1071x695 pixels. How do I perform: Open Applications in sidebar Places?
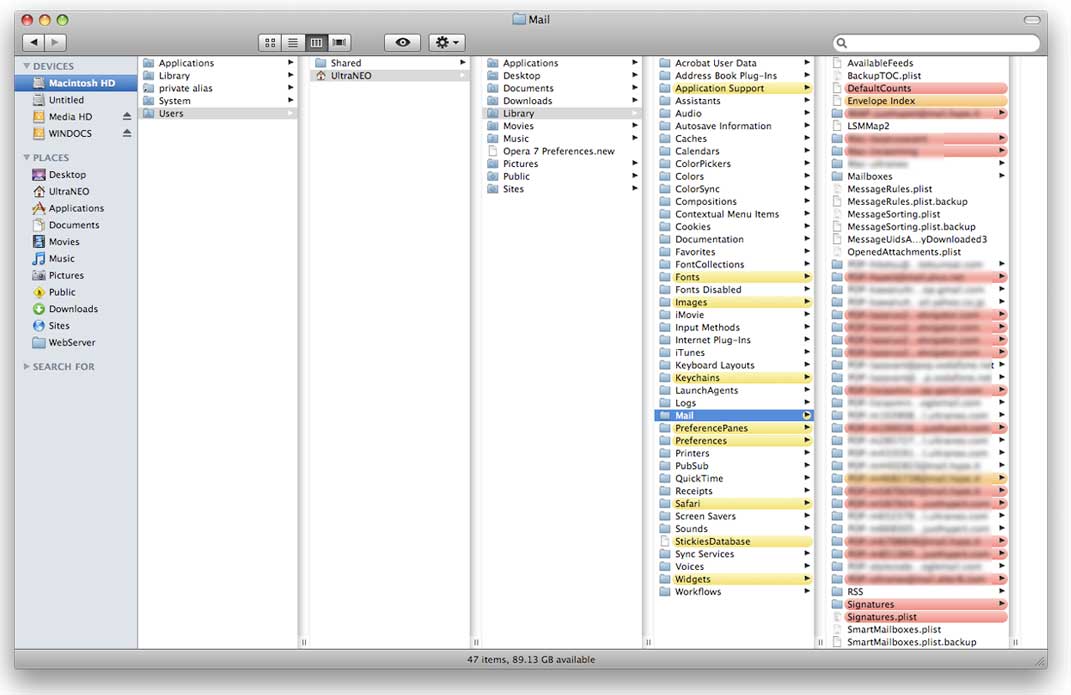tap(75, 208)
